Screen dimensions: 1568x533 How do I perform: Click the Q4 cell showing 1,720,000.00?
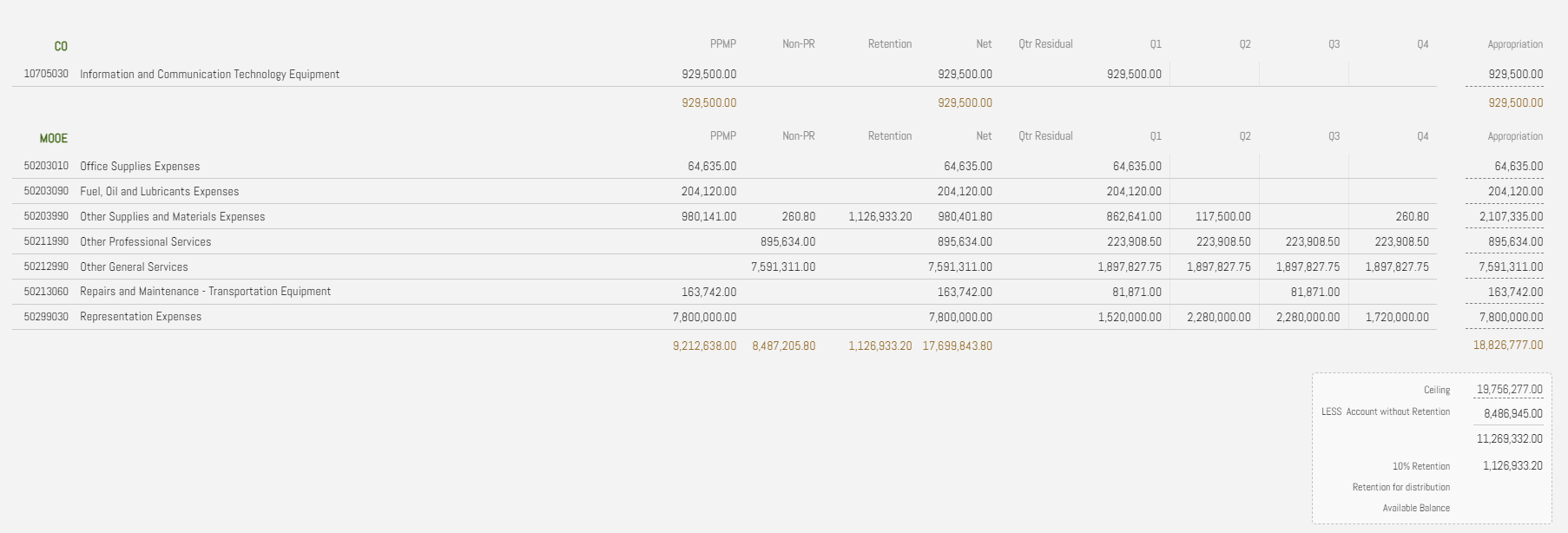coord(1397,318)
